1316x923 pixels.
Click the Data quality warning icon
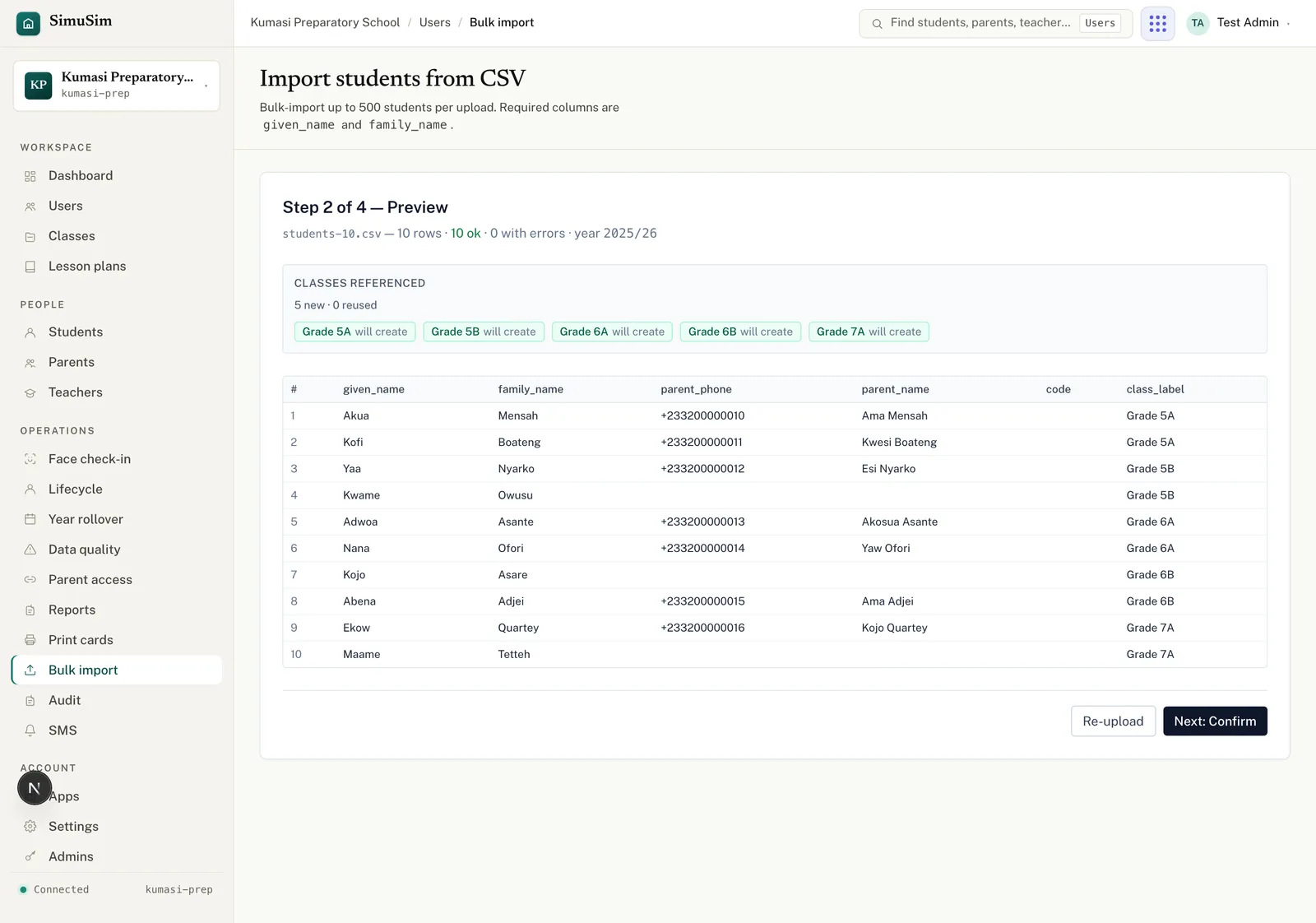(x=30, y=550)
